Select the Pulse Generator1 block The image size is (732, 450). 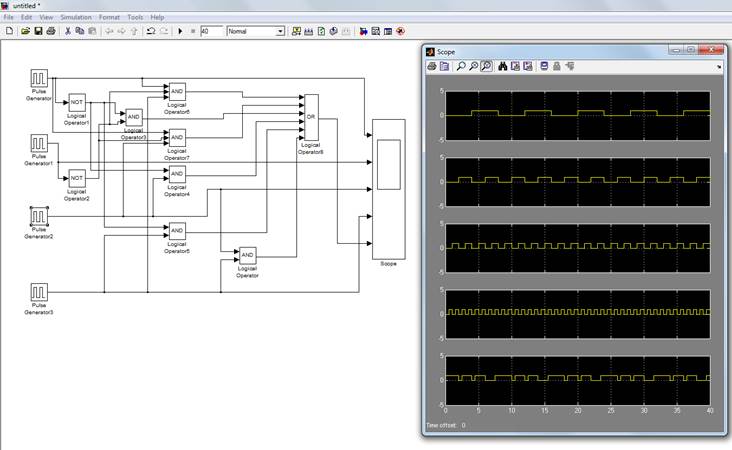coord(39,143)
